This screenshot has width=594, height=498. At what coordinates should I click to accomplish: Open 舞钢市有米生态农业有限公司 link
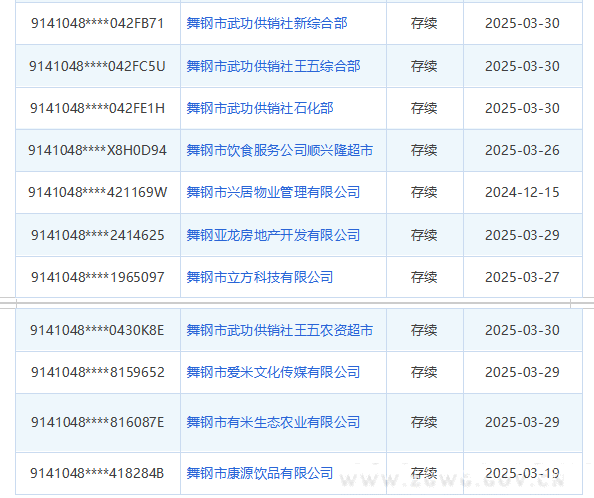[x=273, y=422]
